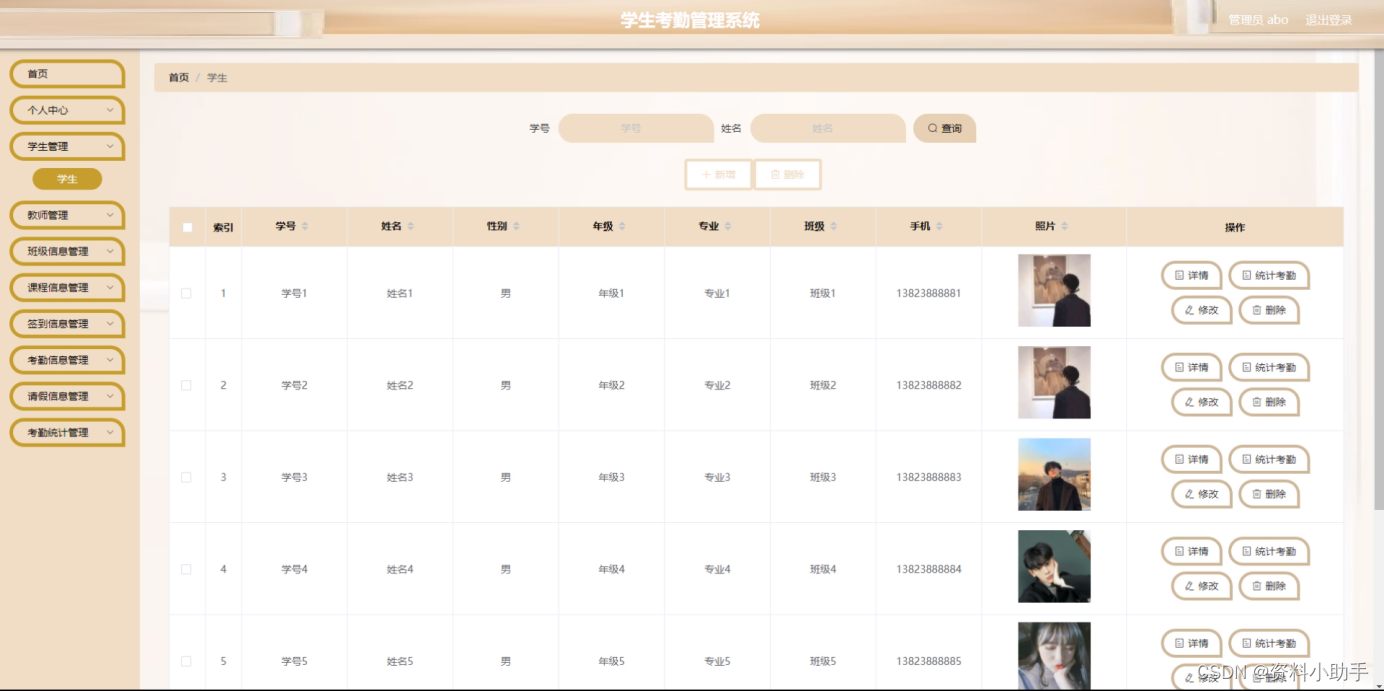
Task: Sort the 照片 column using its arrows
Action: click(1065, 227)
